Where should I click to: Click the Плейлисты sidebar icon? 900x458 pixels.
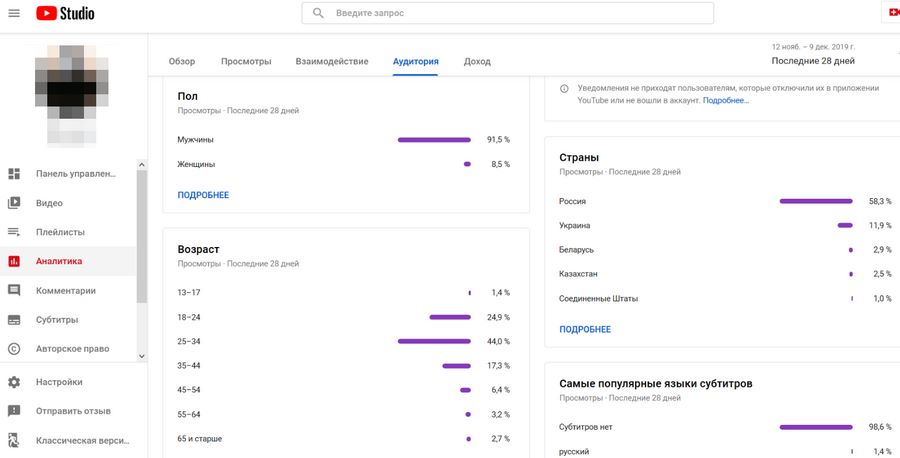coord(14,232)
